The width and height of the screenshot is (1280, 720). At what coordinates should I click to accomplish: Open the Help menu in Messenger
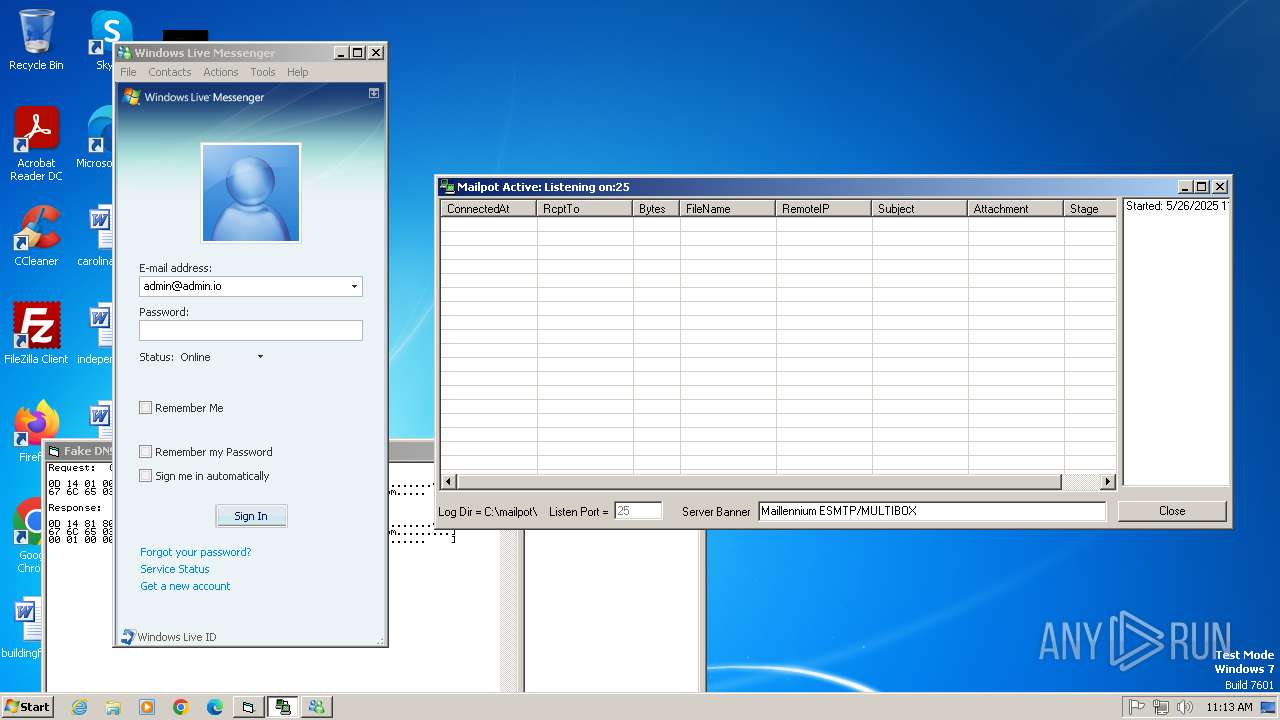(298, 72)
